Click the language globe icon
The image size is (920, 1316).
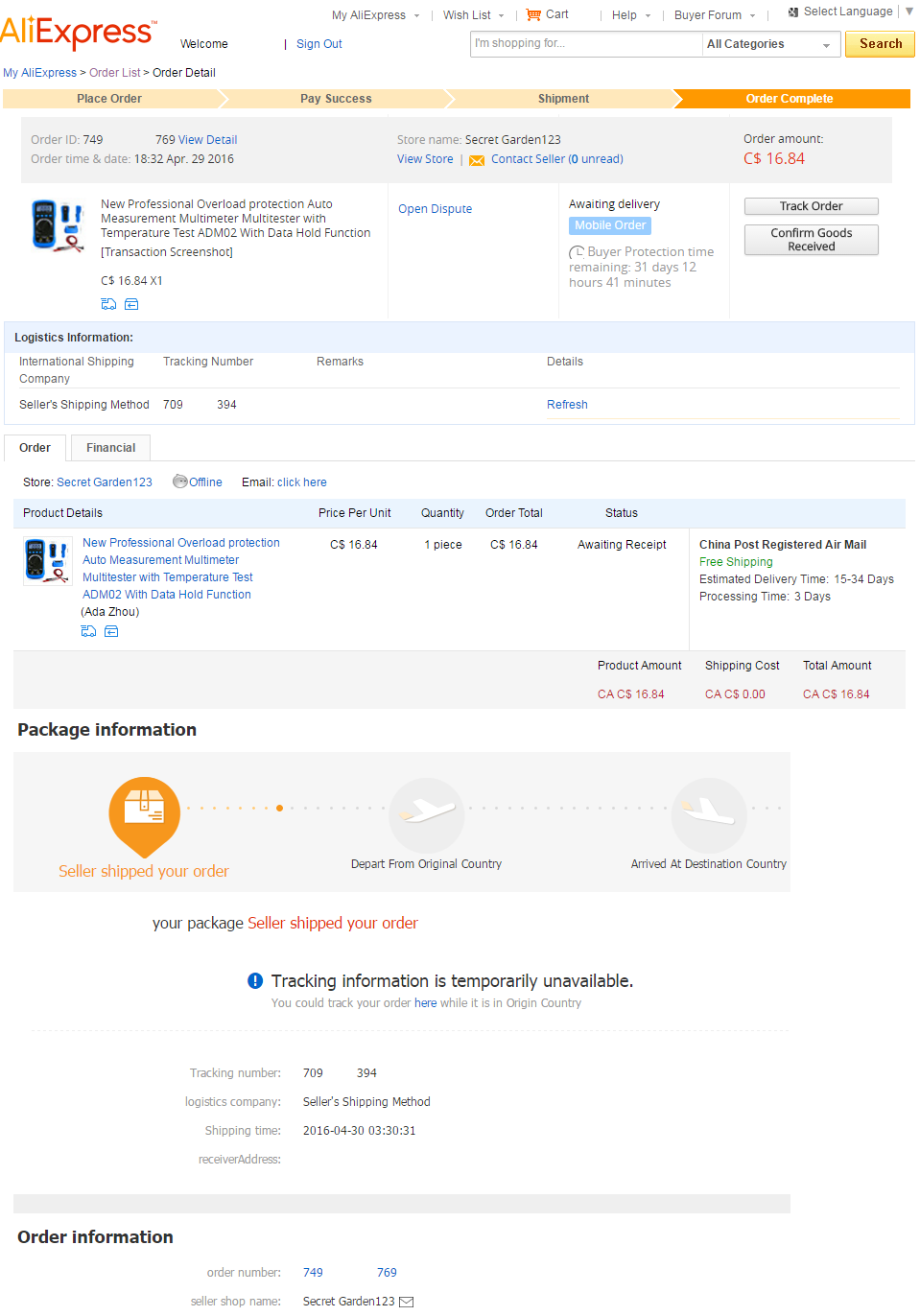pyautogui.click(x=793, y=12)
